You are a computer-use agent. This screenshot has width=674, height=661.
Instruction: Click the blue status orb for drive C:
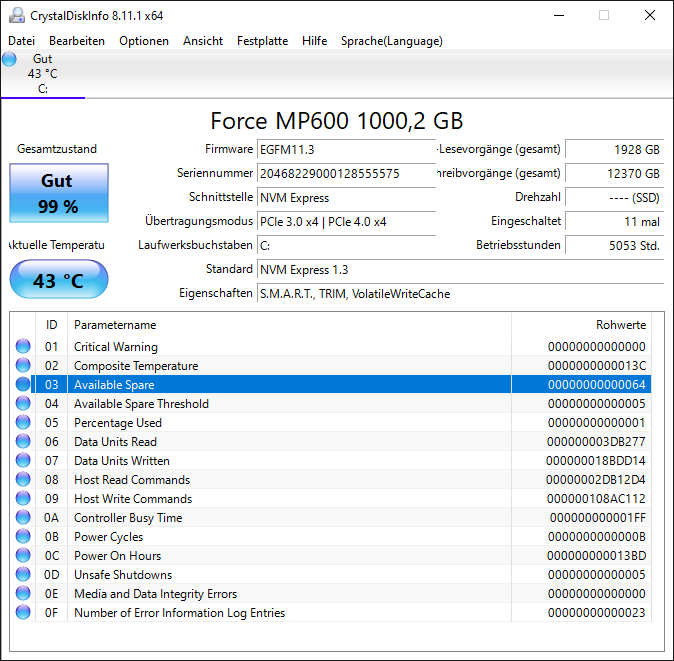pyautogui.click(x=9, y=59)
